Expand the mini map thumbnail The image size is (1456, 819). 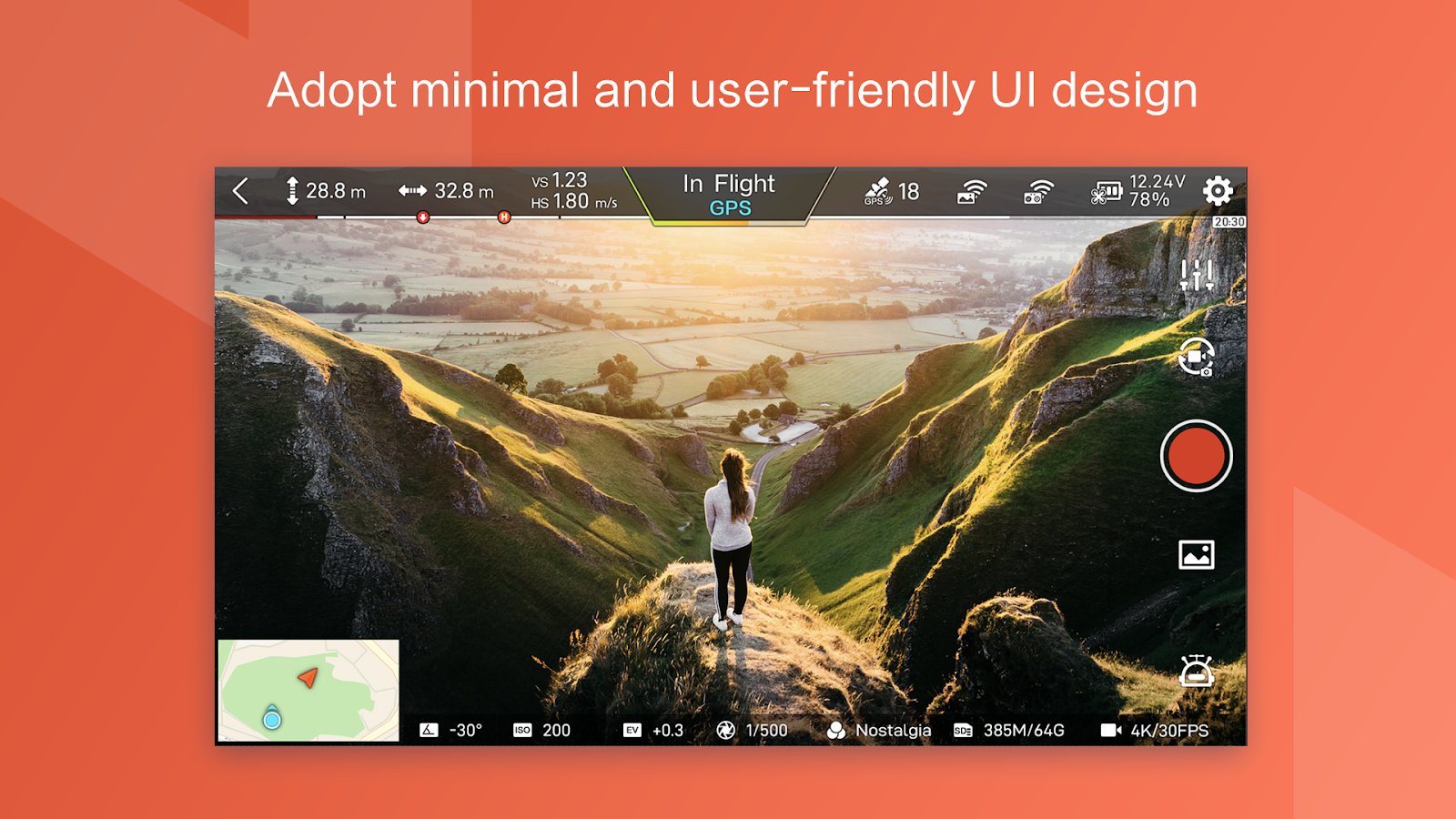(x=308, y=690)
